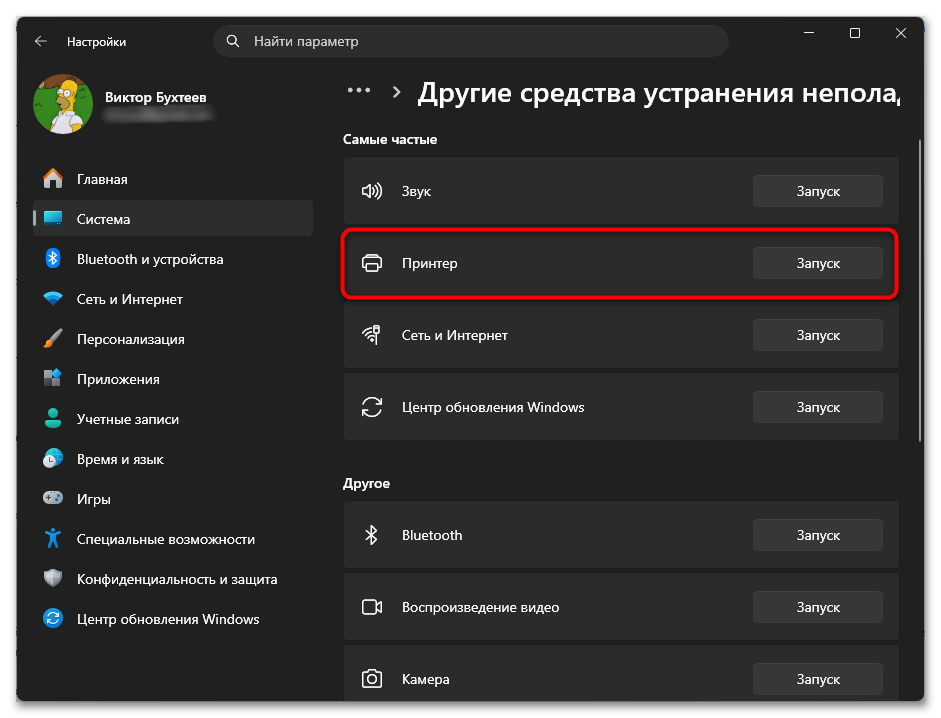Run the Звук troubleshooter
Image resolution: width=941 pixels, height=718 pixels.
817,192
